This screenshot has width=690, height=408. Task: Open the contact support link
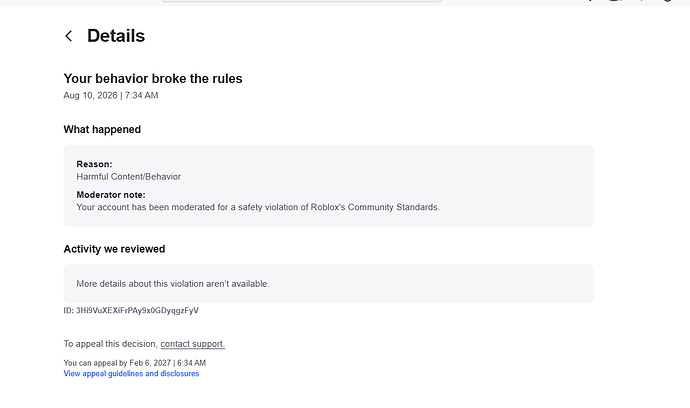pos(192,344)
